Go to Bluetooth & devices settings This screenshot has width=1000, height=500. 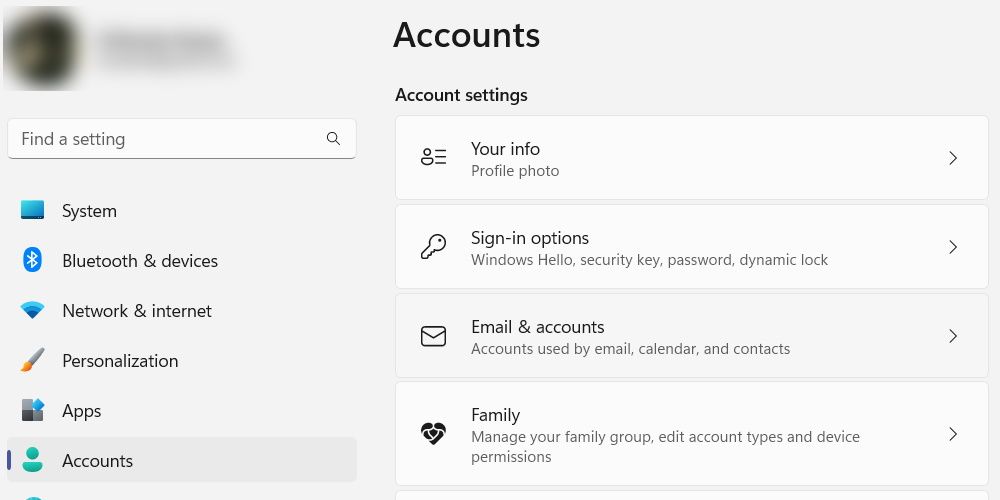[x=139, y=261]
